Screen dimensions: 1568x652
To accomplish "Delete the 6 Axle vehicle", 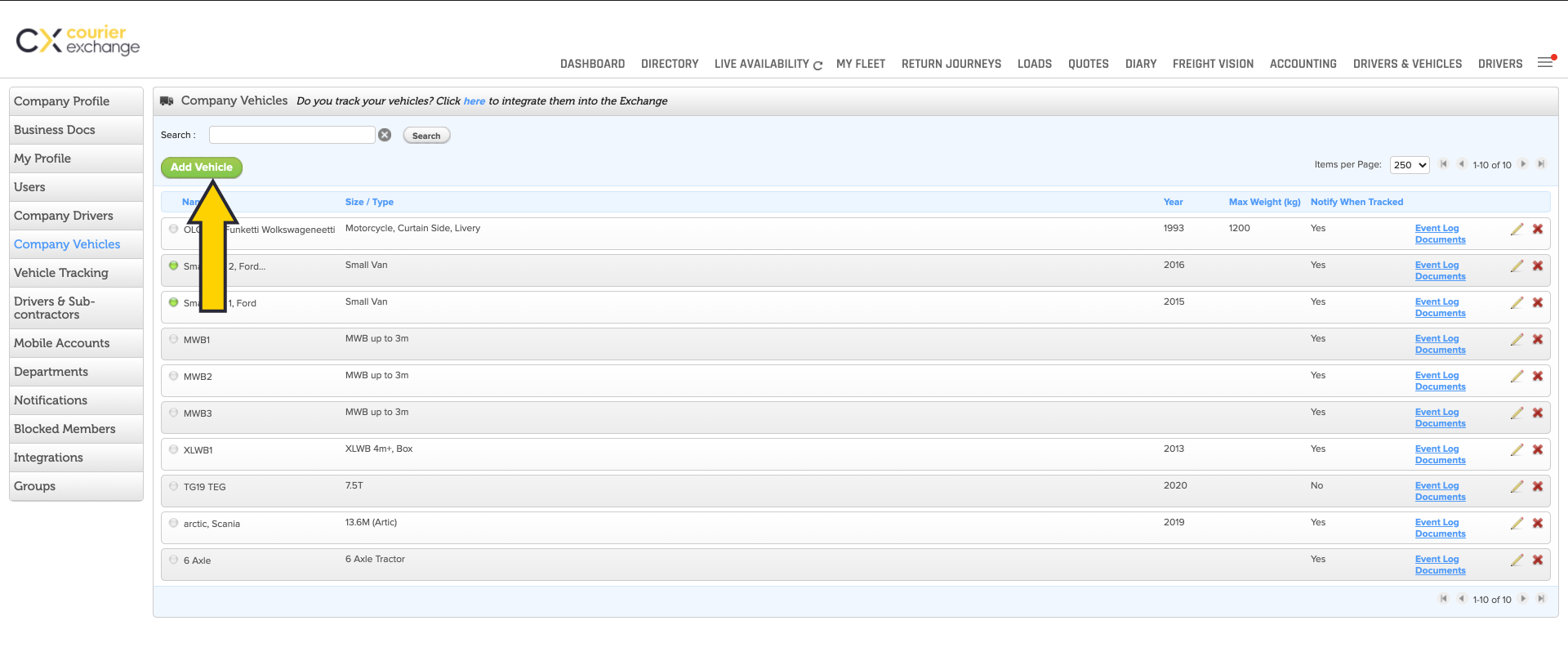I will (x=1538, y=560).
